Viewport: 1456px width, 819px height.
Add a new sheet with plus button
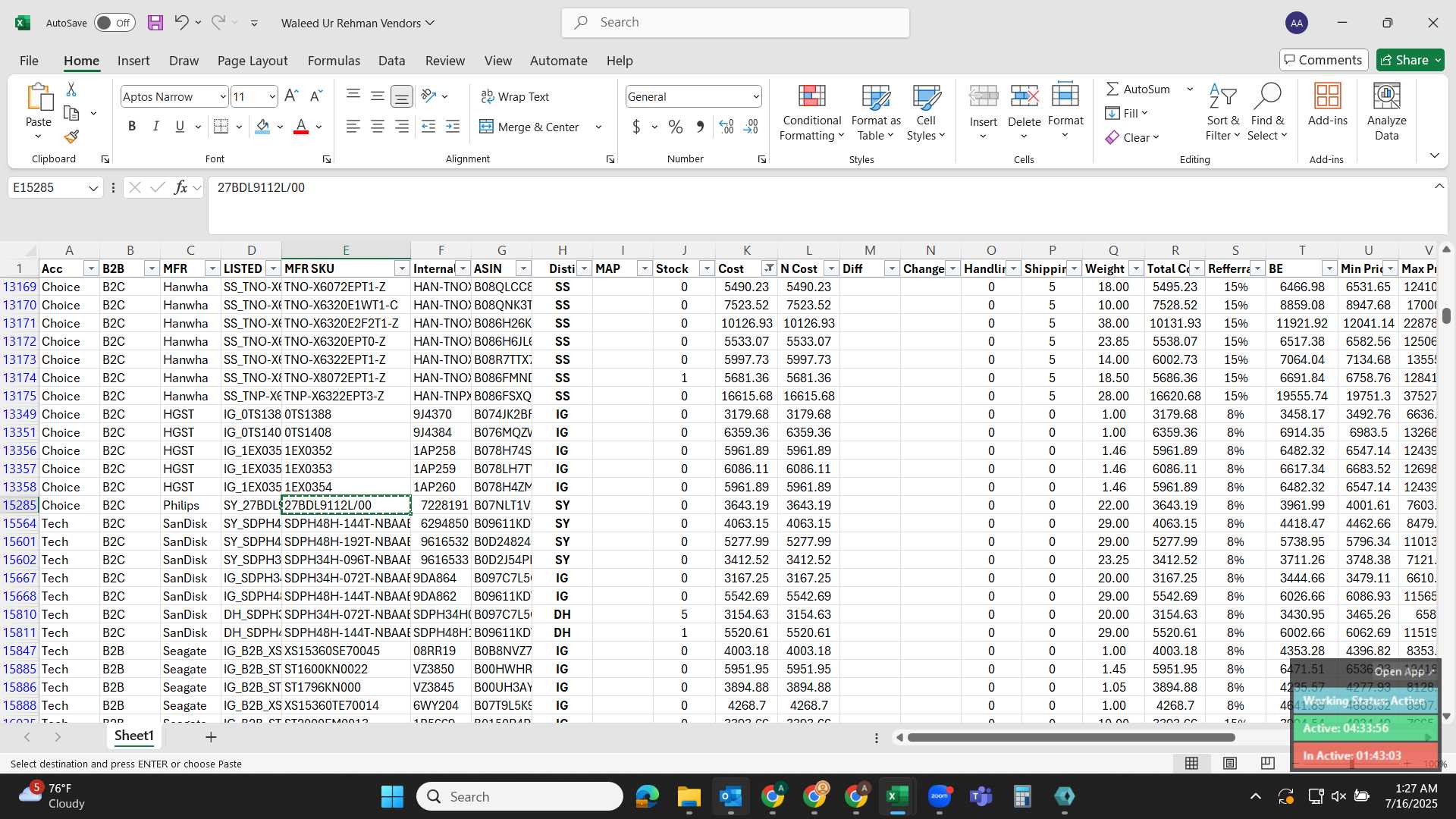211,736
